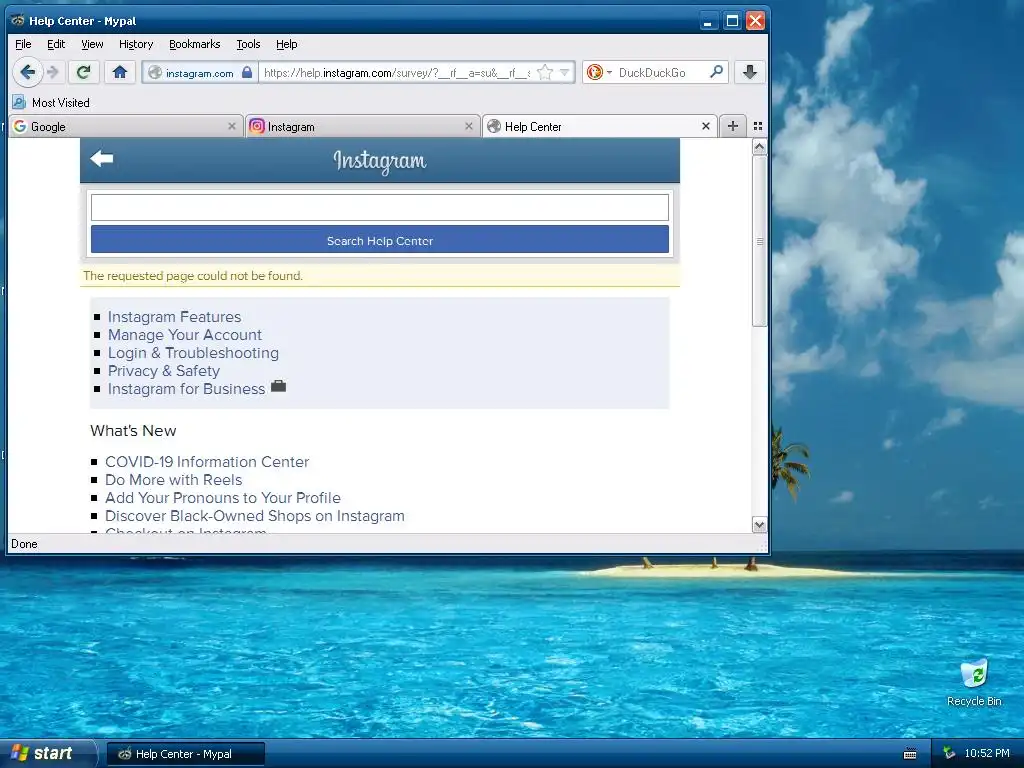Open COVID-19 Information Center link
This screenshot has width=1024, height=768.
pos(207,462)
